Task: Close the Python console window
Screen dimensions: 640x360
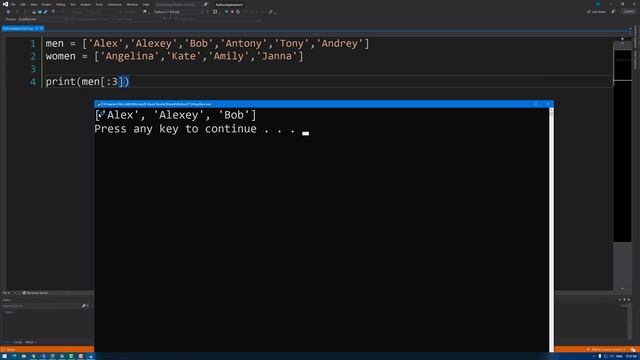Action: [x=548, y=104]
